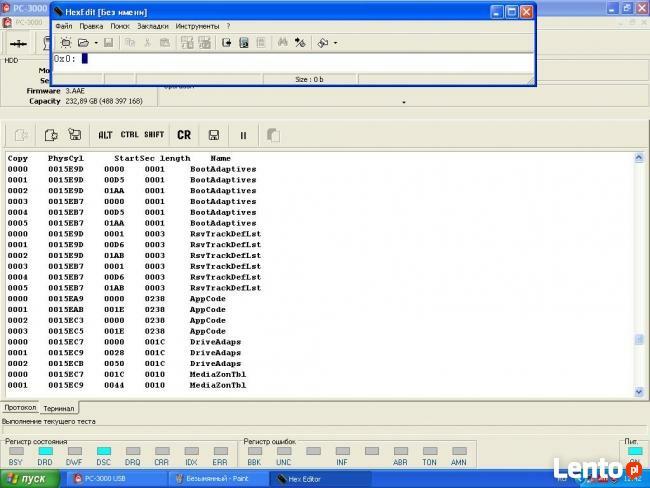The width and height of the screenshot is (650, 488).
Task: Switch to the Протокол tab
Action: tap(20, 408)
